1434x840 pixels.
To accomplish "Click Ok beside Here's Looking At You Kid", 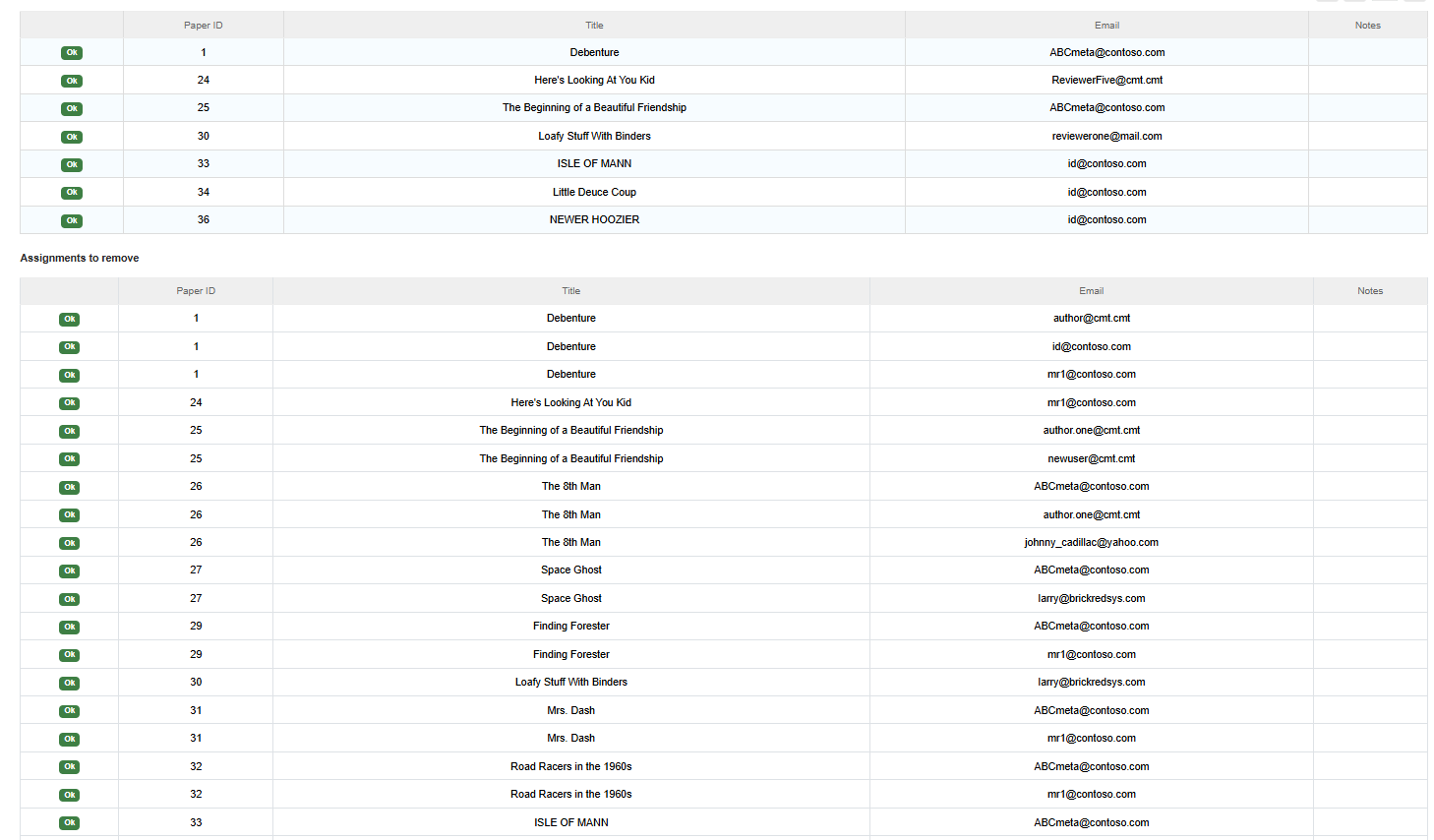I will click(72, 80).
